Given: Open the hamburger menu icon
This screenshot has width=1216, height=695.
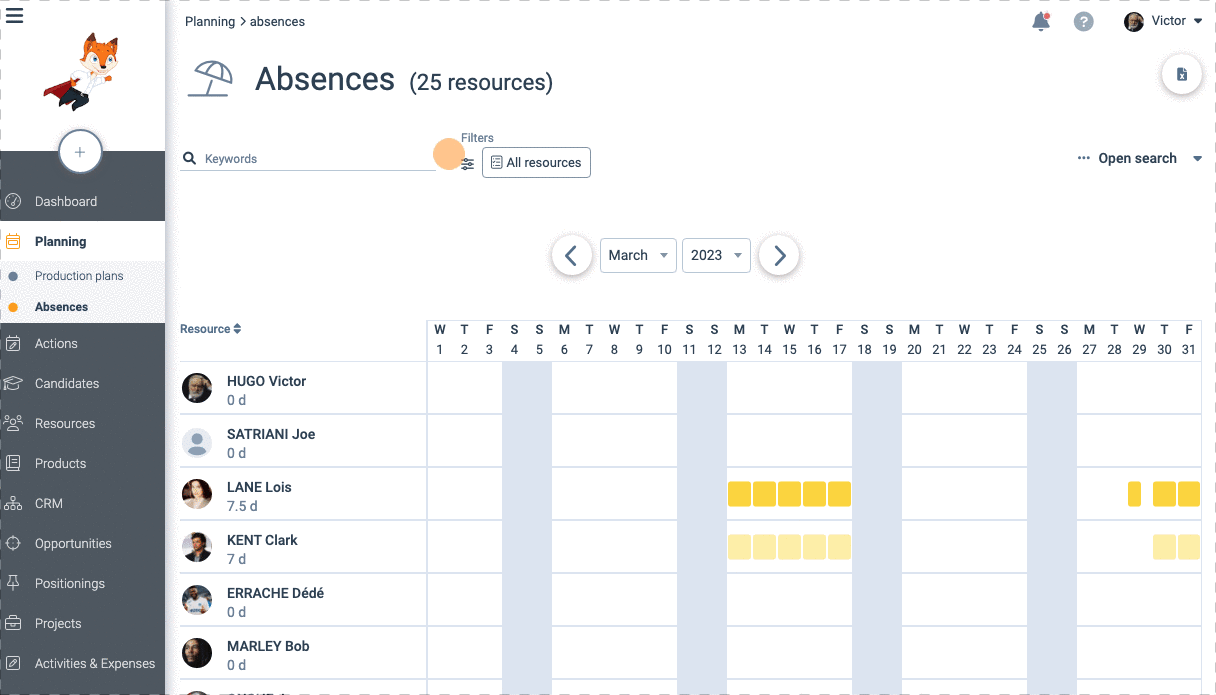Looking at the screenshot, I should pos(15,15).
